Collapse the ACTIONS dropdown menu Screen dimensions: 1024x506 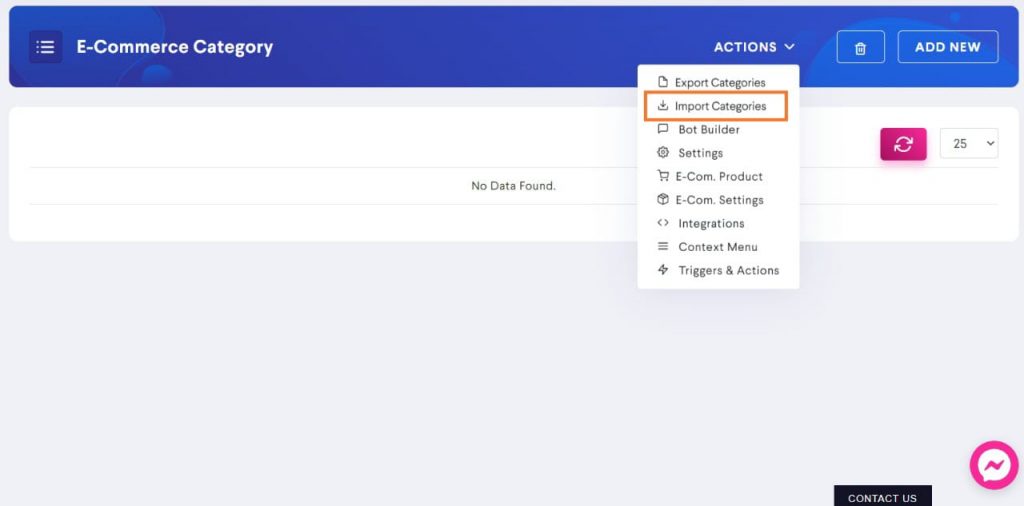[x=754, y=47]
